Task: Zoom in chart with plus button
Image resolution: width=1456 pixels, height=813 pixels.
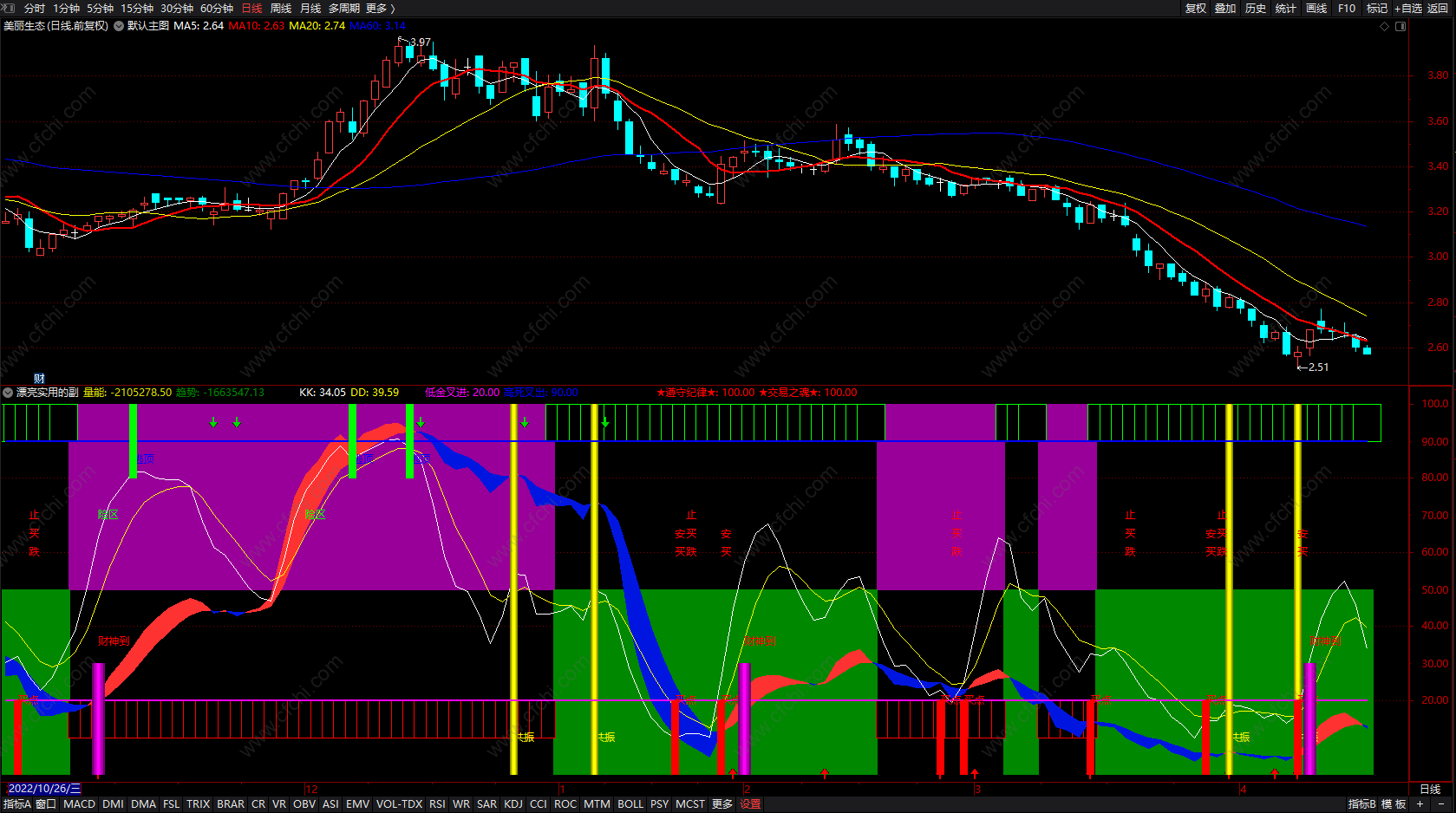Action: click(1420, 804)
